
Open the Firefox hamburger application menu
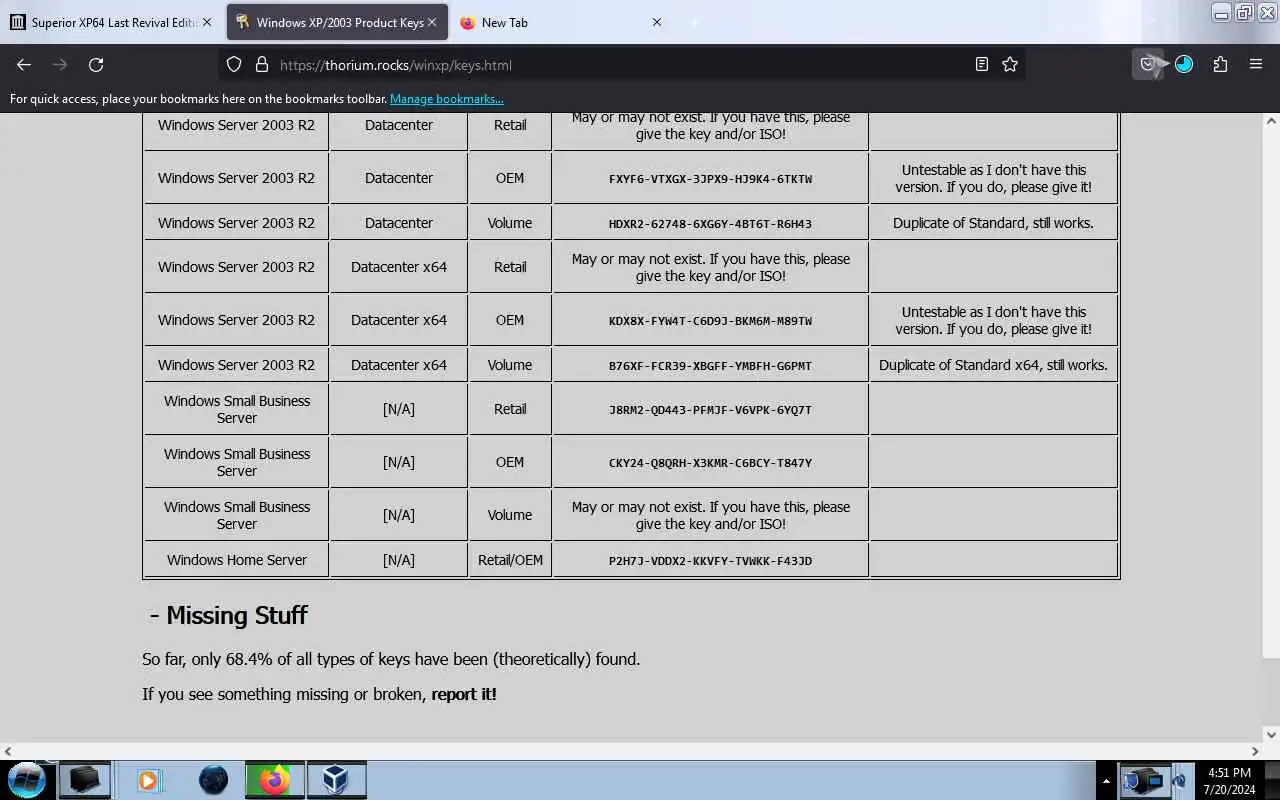click(1256, 64)
